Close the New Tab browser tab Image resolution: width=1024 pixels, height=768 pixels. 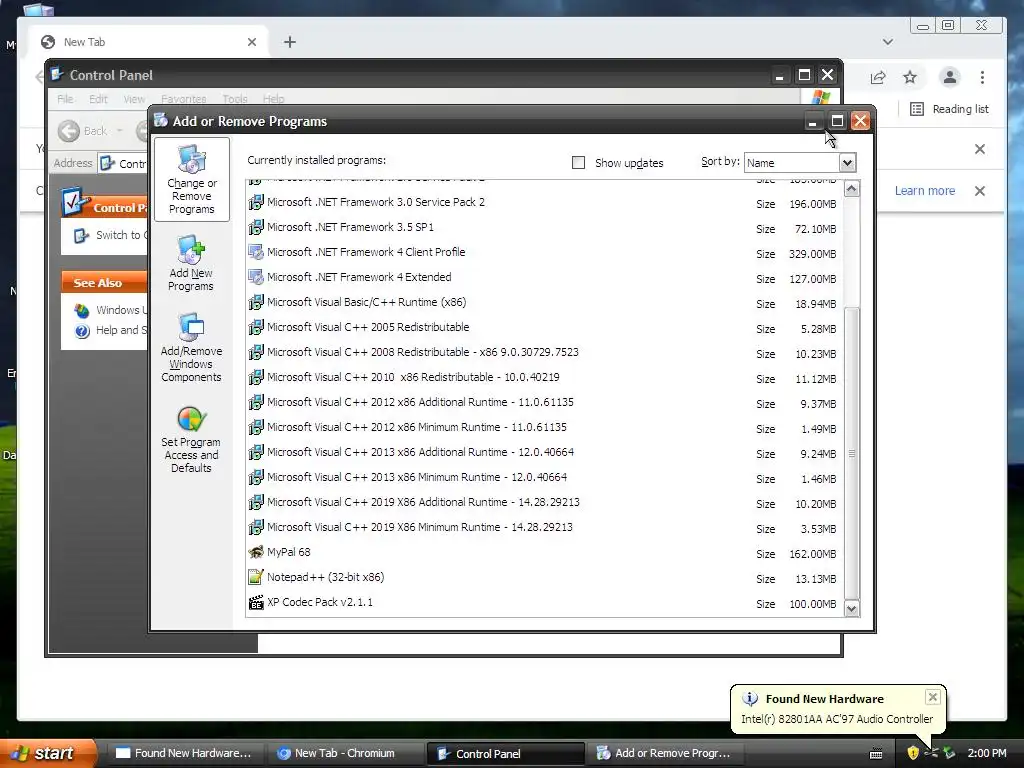coord(252,42)
